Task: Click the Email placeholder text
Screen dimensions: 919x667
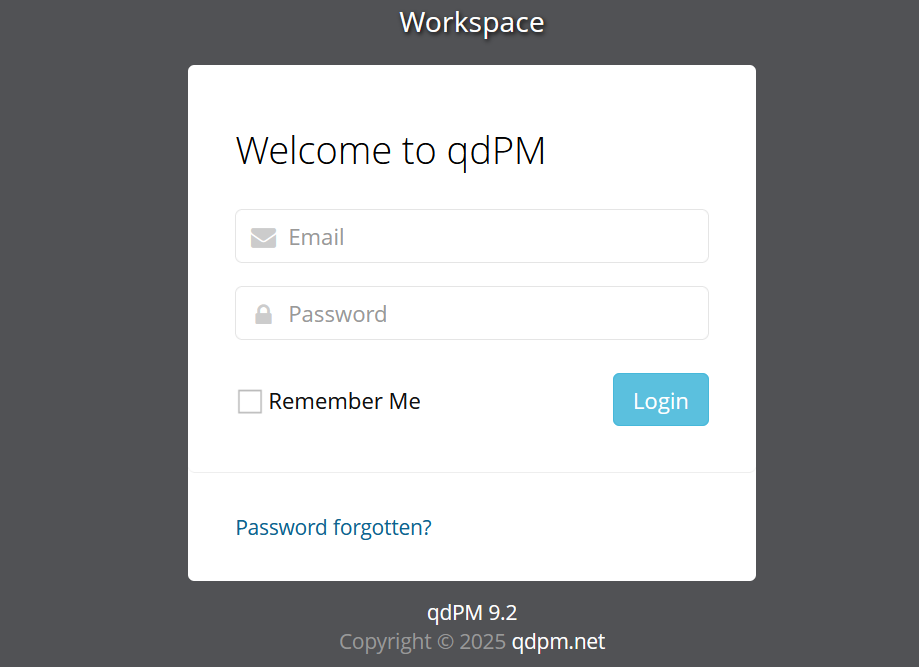Action: click(x=316, y=237)
